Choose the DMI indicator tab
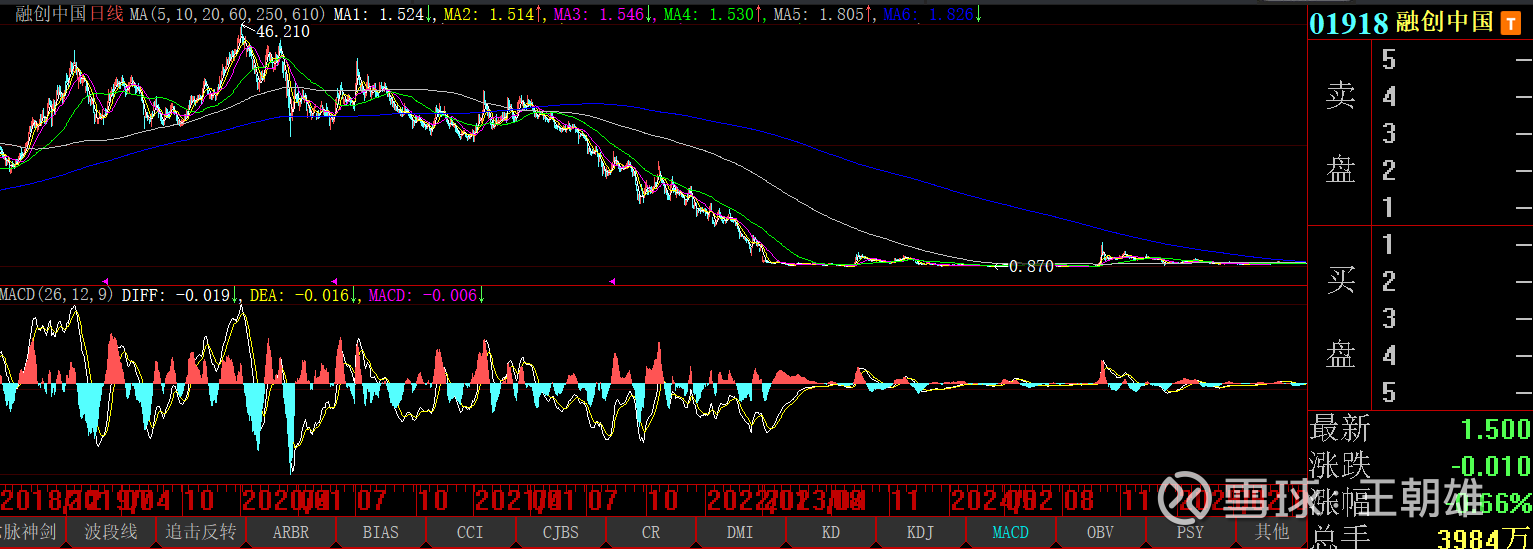This screenshot has width=1533, height=549. [x=741, y=532]
